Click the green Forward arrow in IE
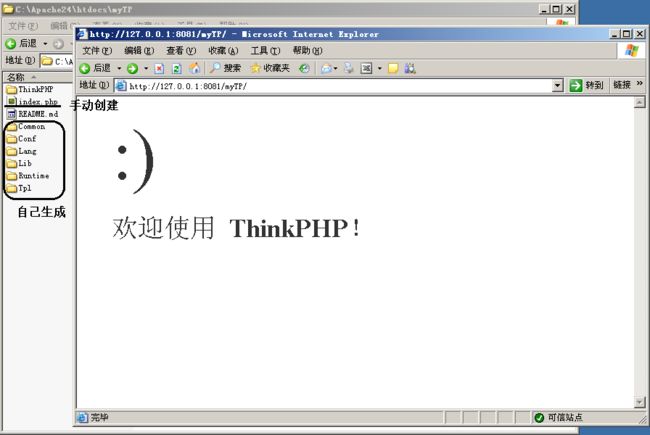The image size is (650, 435). tap(133, 68)
